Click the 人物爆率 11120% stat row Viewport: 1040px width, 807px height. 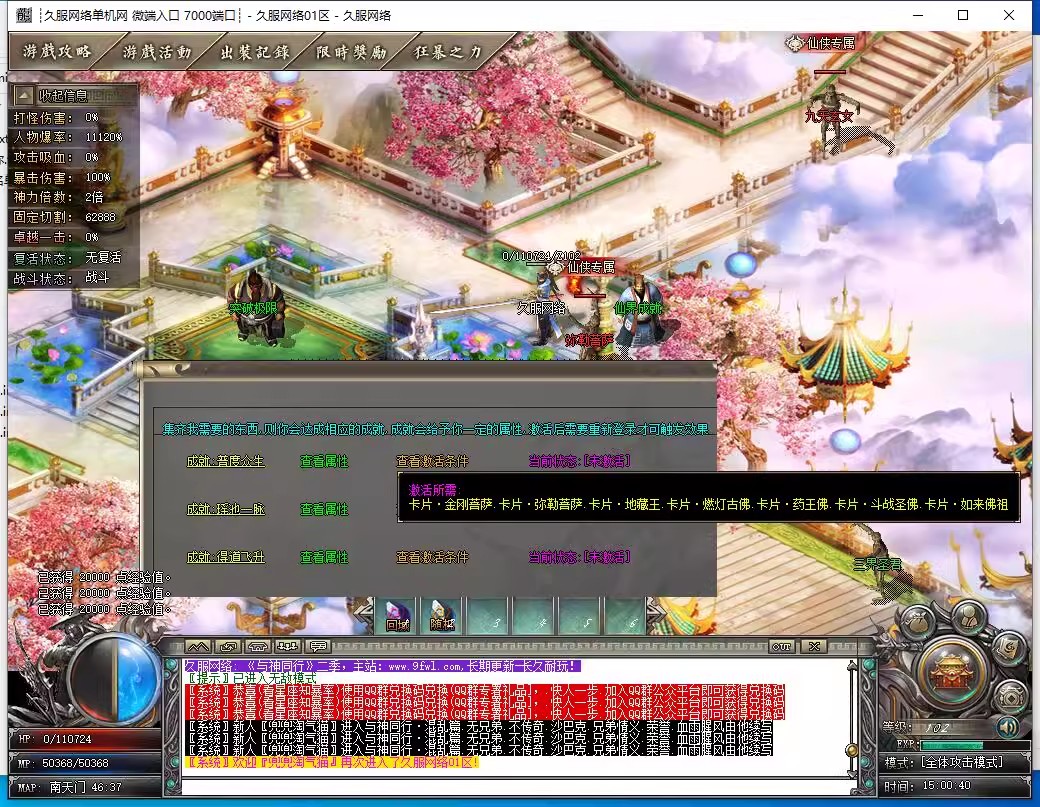coord(68,137)
